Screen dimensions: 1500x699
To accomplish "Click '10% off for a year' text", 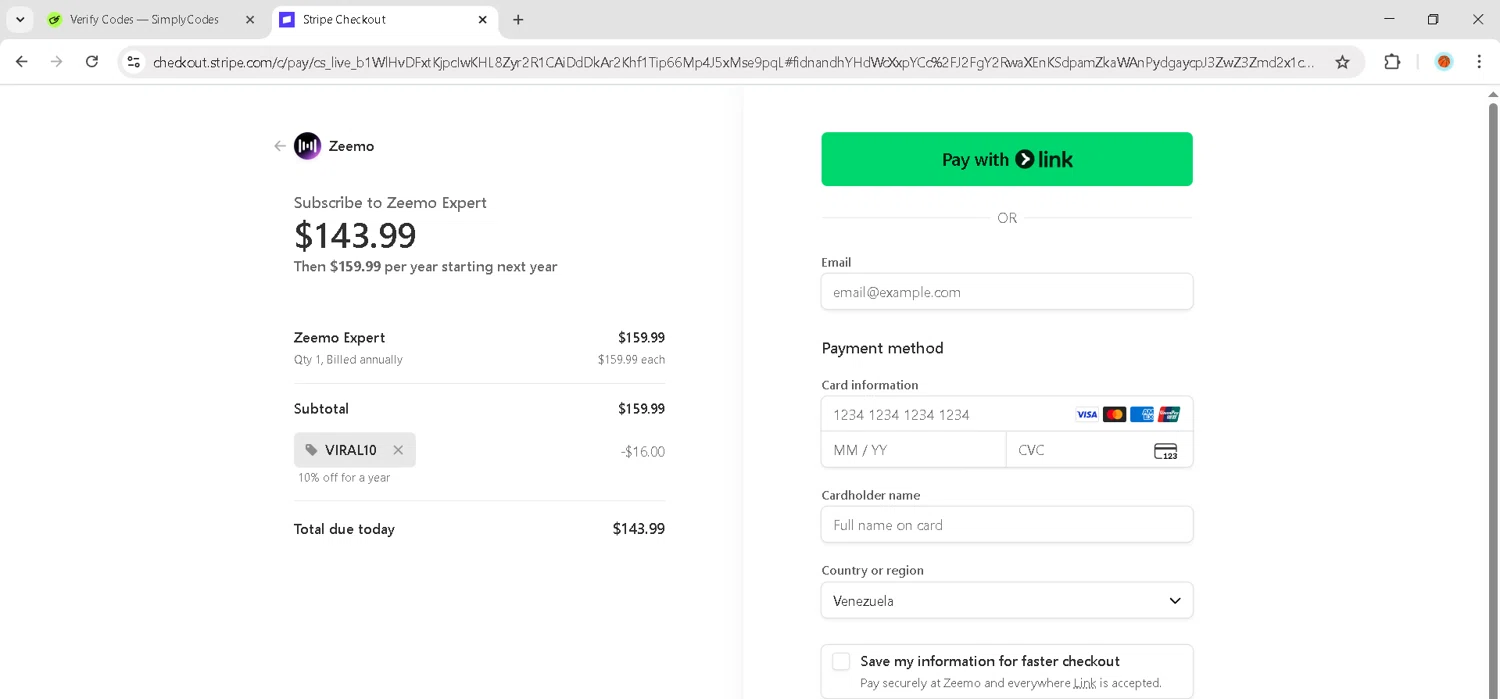I will click(x=344, y=478).
